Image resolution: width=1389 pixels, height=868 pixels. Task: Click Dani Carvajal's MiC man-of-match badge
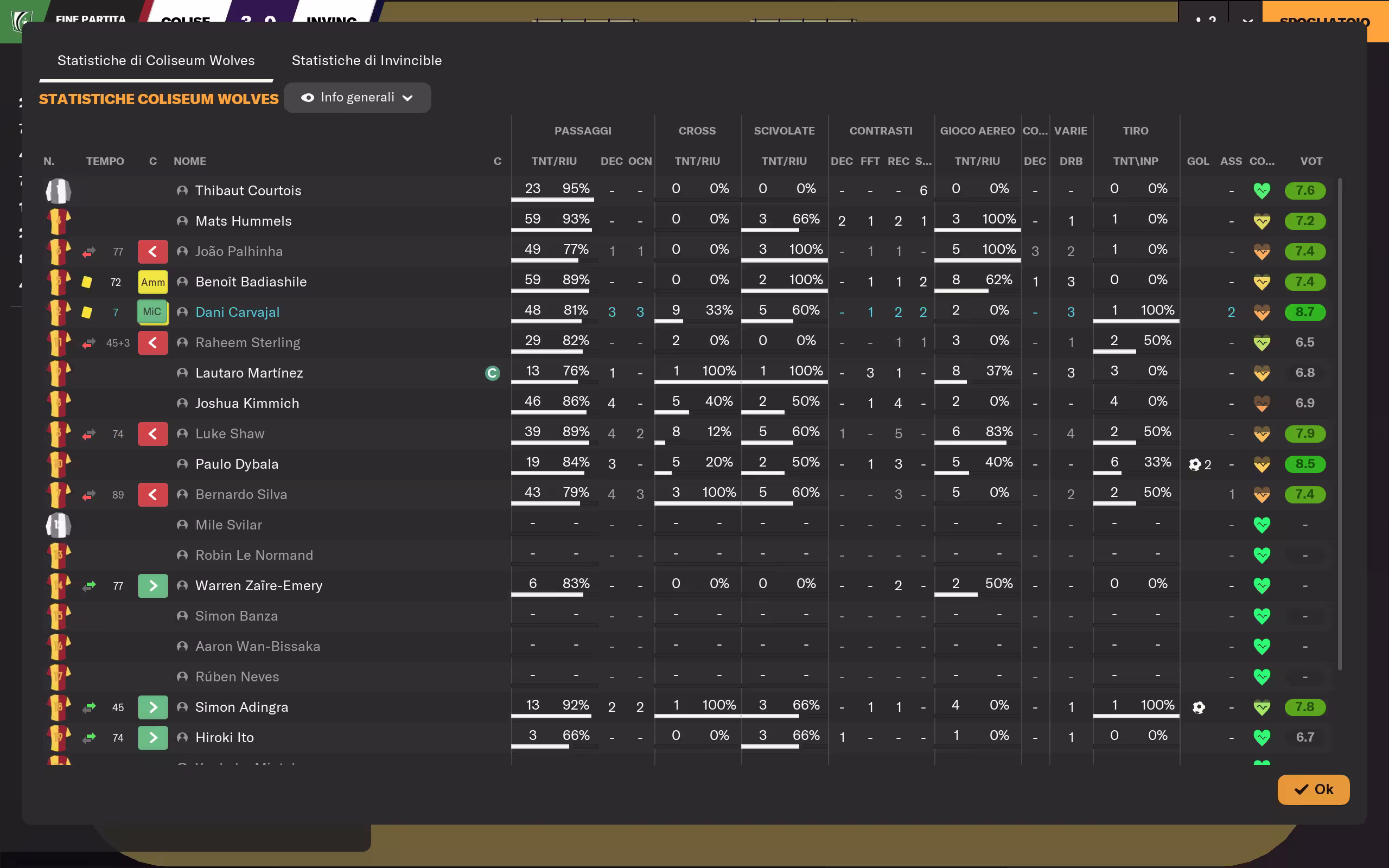coord(152,312)
